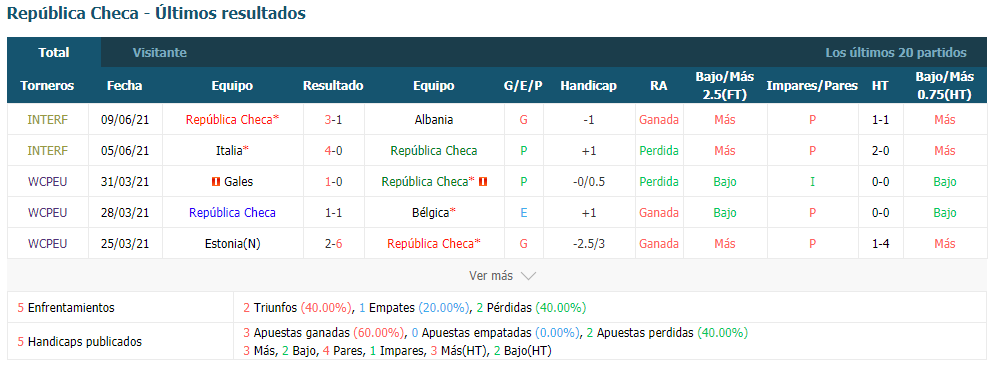This screenshot has width=1007, height=367.
Task: Click the Impares/Pares column header
Action: 812,85
